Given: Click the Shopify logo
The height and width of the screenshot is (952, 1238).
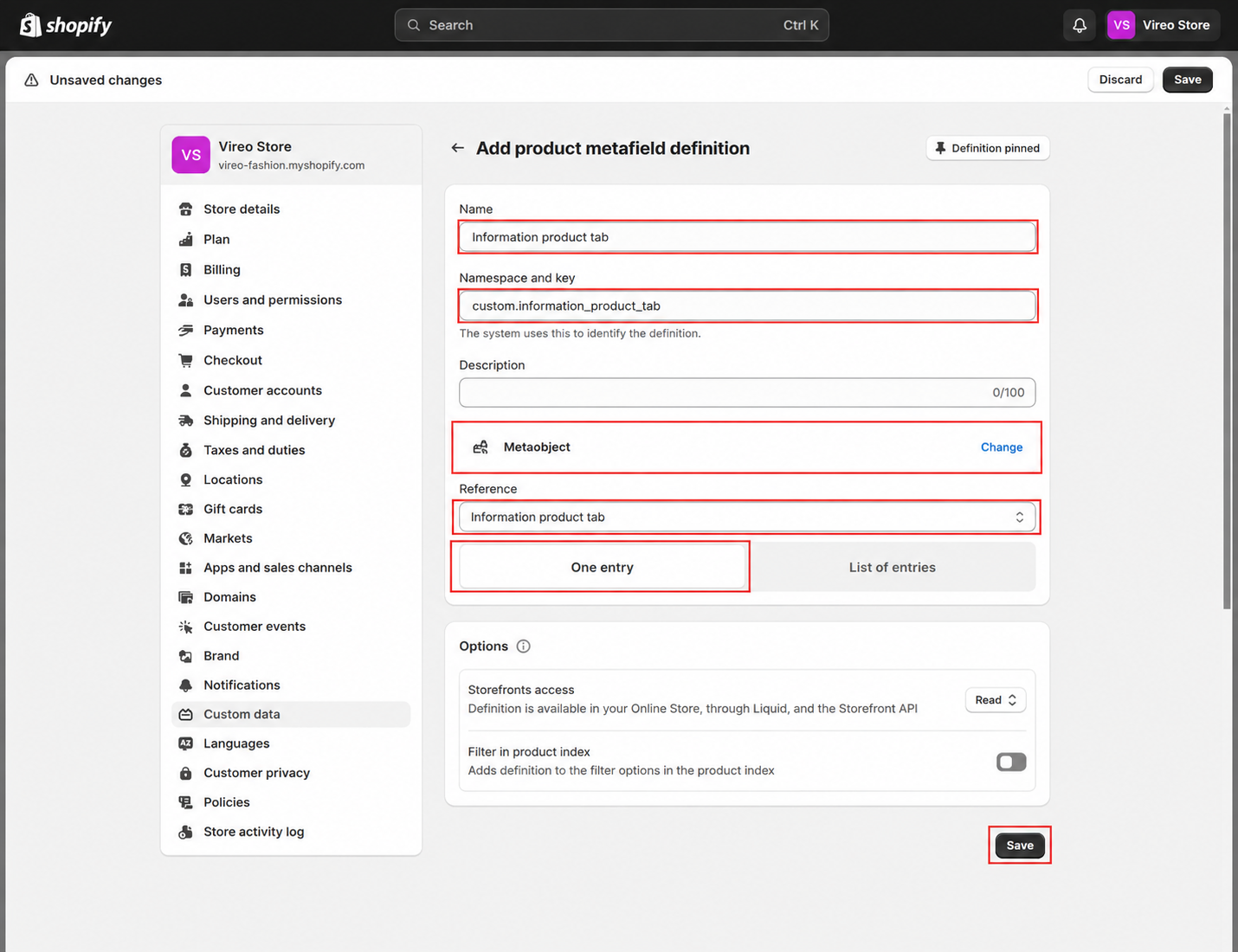Looking at the screenshot, I should pos(66,25).
